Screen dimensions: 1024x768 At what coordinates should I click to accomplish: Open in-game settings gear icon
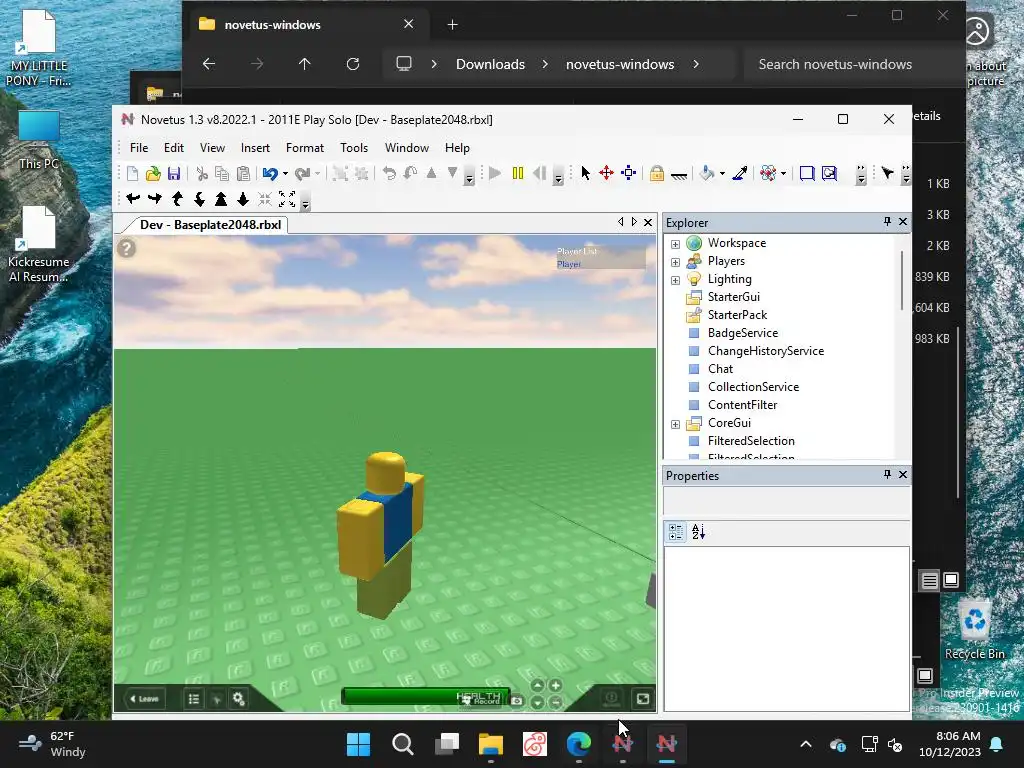[239, 699]
